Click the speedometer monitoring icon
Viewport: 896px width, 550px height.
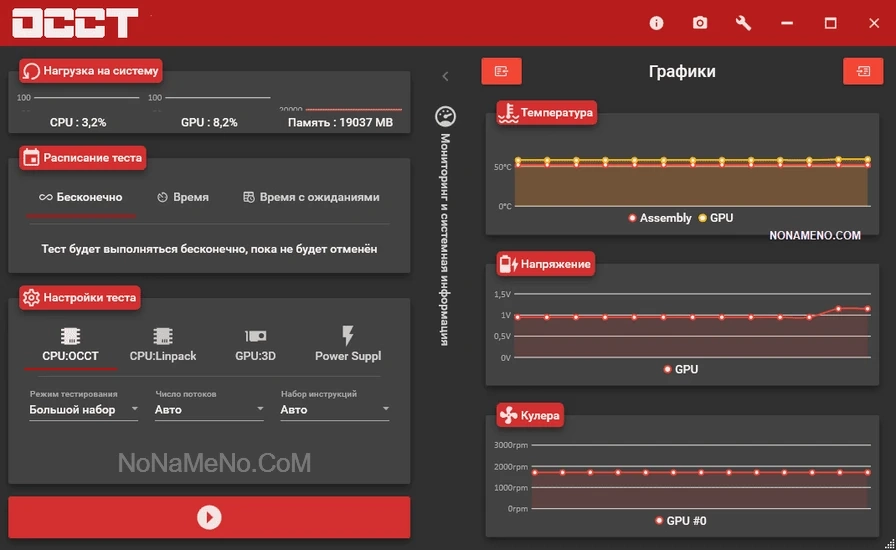pyautogui.click(x=445, y=116)
